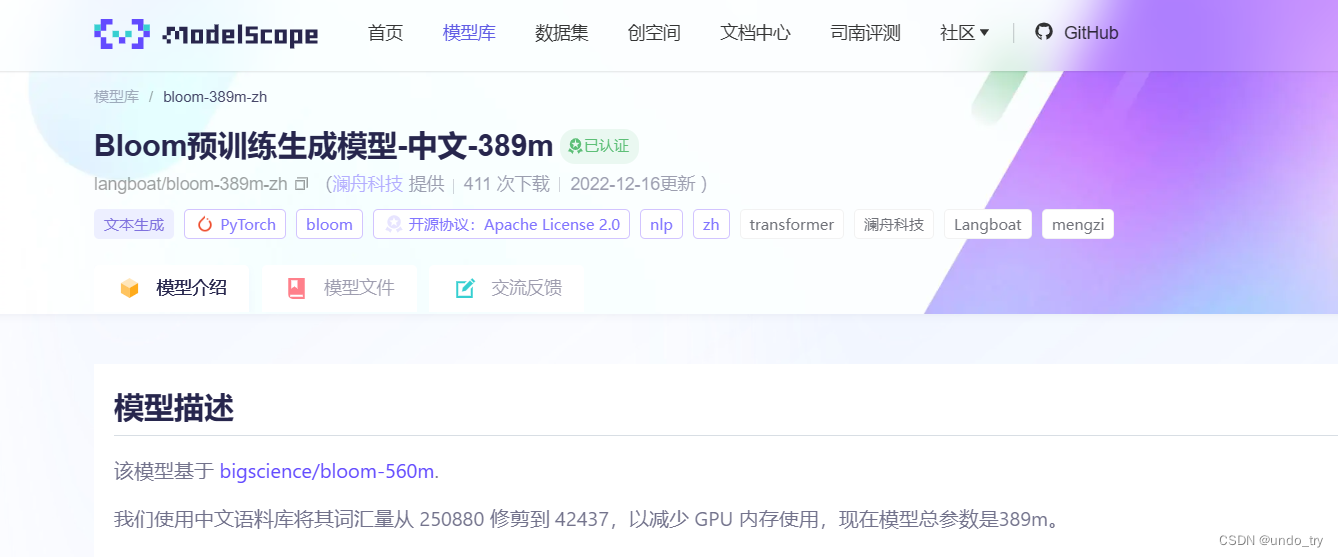Click the bloom-389m-zh breadcrumb text
The width and height of the screenshot is (1338, 557).
click(215, 97)
